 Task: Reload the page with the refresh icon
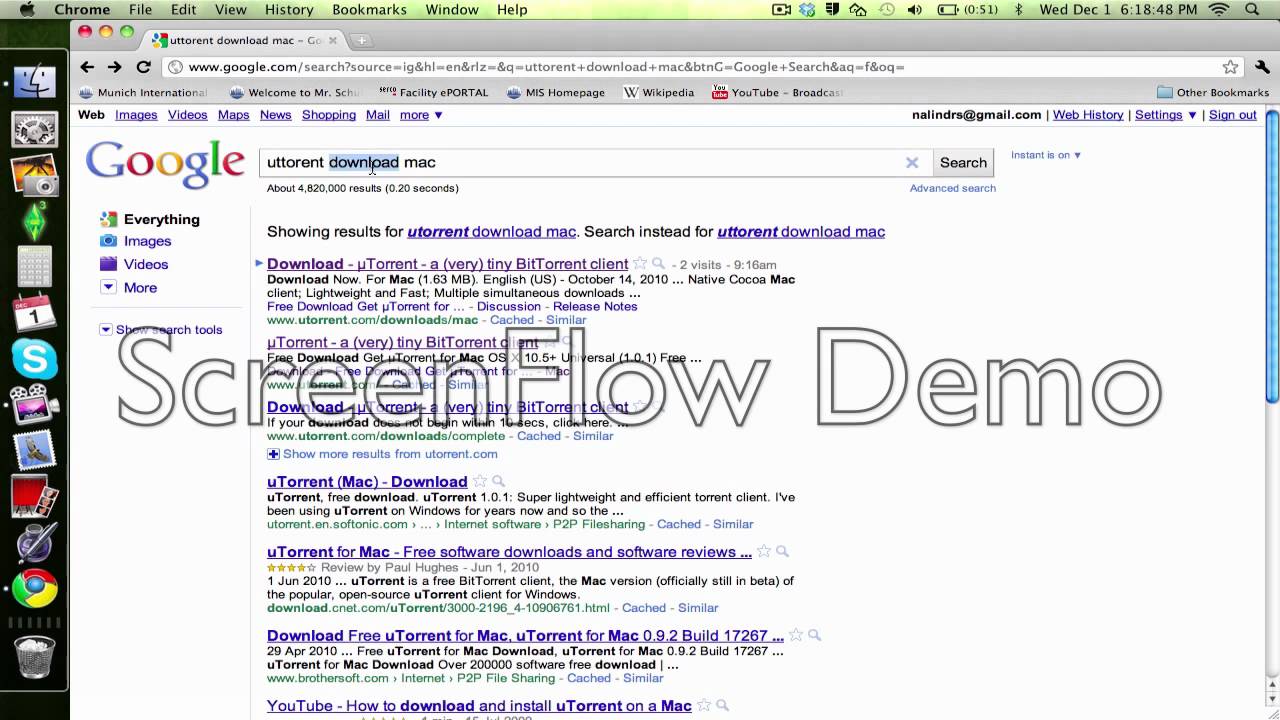click(x=143, y=67)
